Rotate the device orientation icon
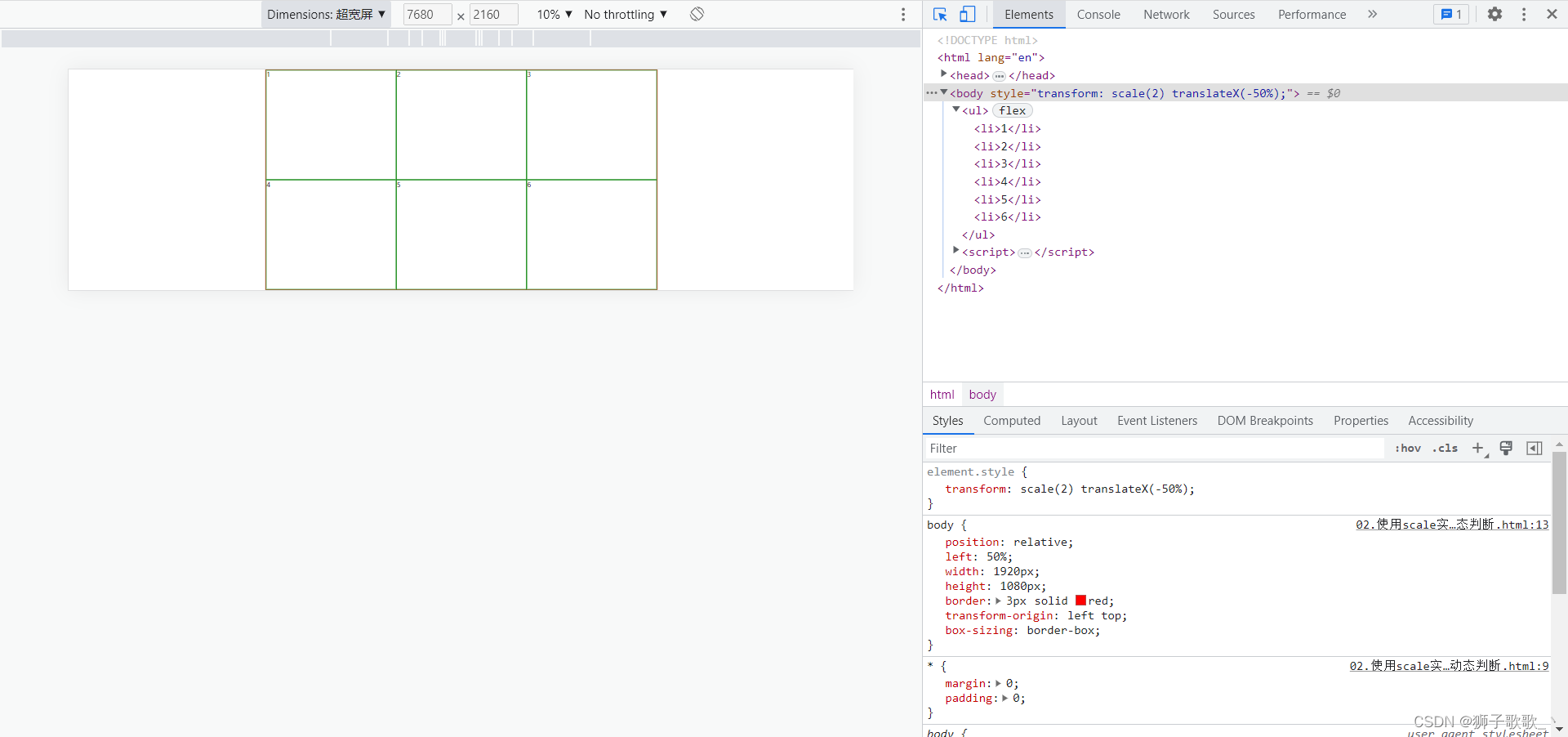The image size is (1568, 737). tap(697, 15)
